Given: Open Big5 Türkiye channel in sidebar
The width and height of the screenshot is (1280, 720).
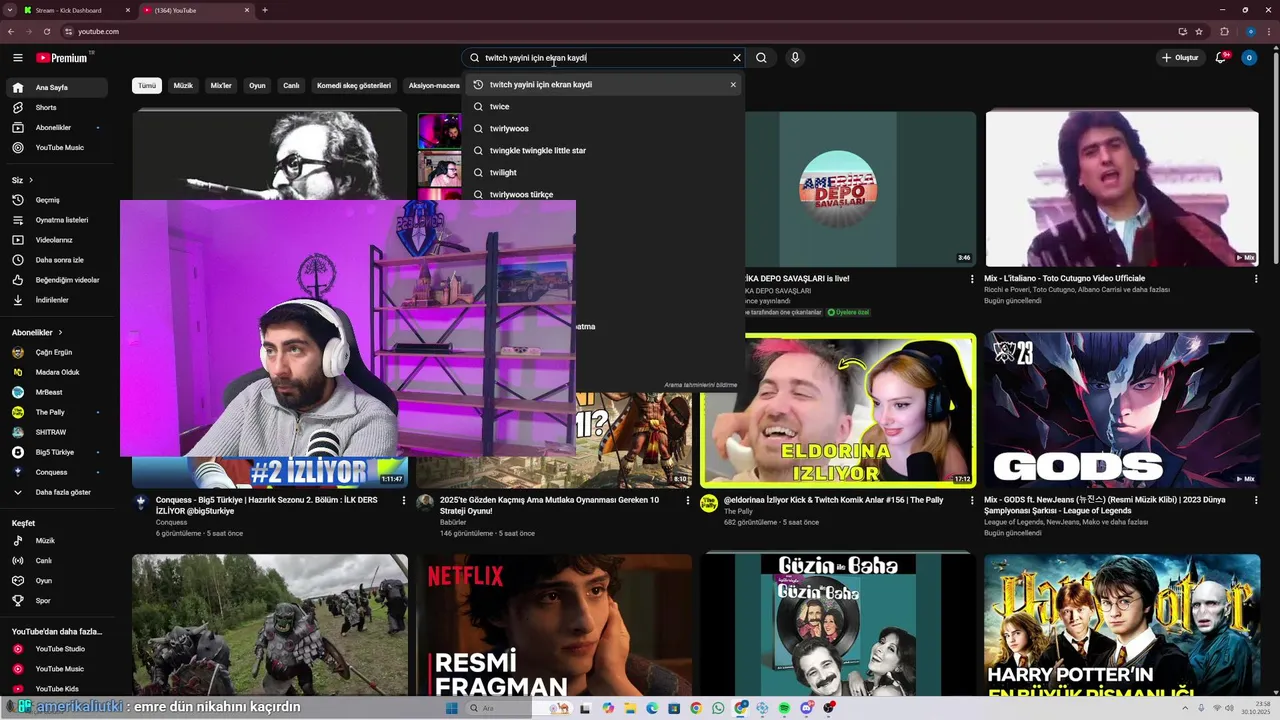Looking at the screenshot, I should 57,452.
